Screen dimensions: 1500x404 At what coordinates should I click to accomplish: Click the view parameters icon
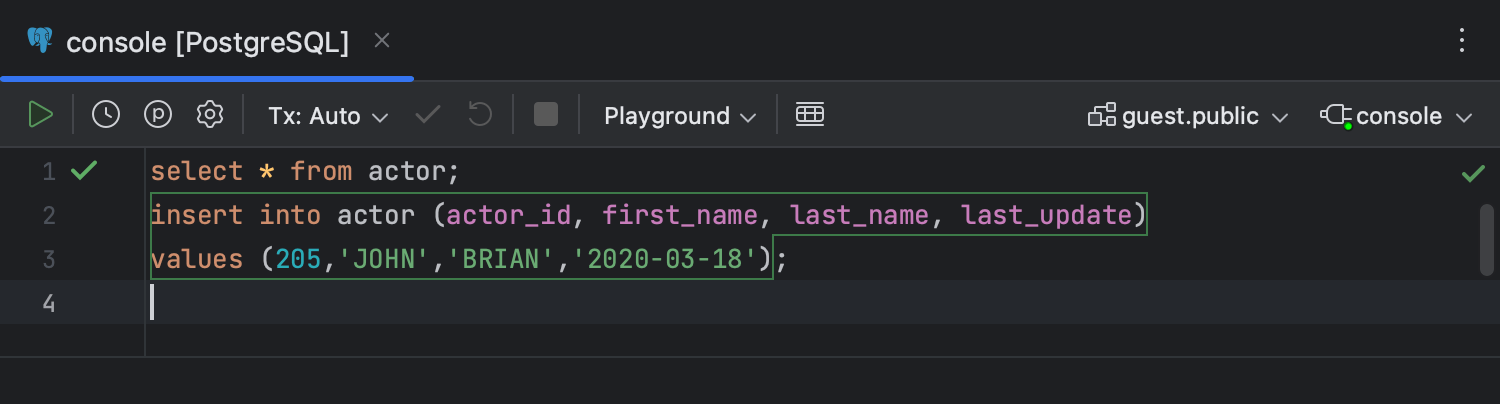tap(158, 115)
